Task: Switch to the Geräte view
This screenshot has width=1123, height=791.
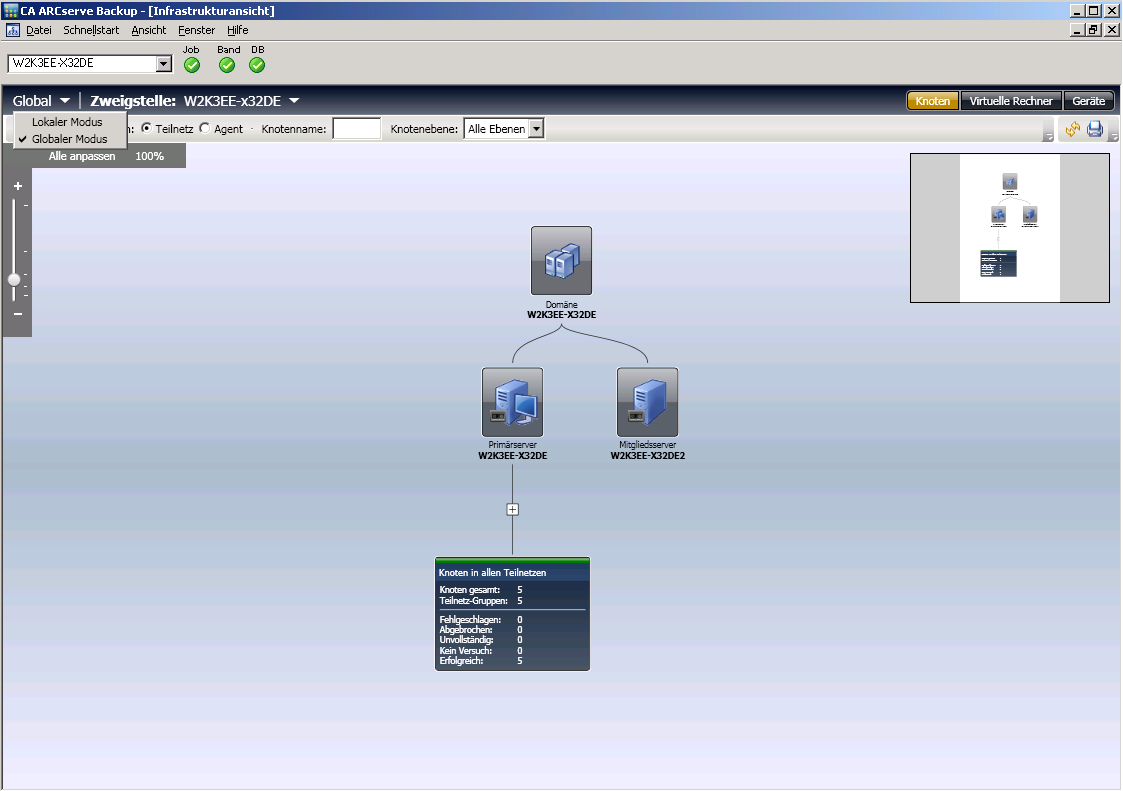Action: (x=1088, y=101)
